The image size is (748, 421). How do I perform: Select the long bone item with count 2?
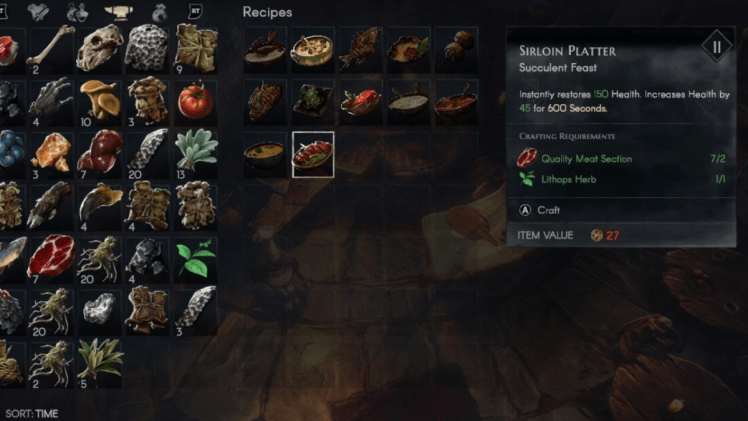(x=52, y=49)
